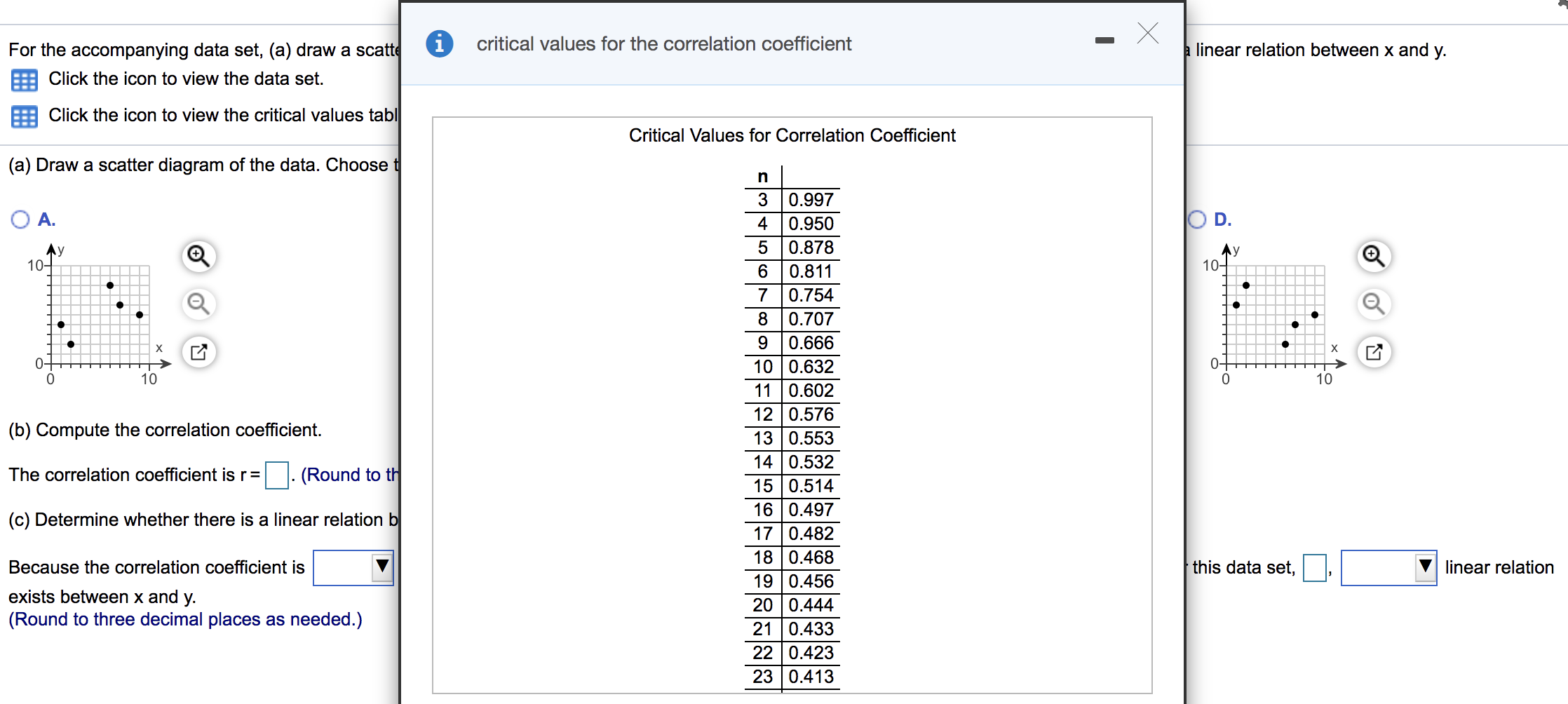Image resolution: width=1568 pixels, height=704 pixels.
Task: Click the blue info icon in dialog header
Action: [440, 44]
